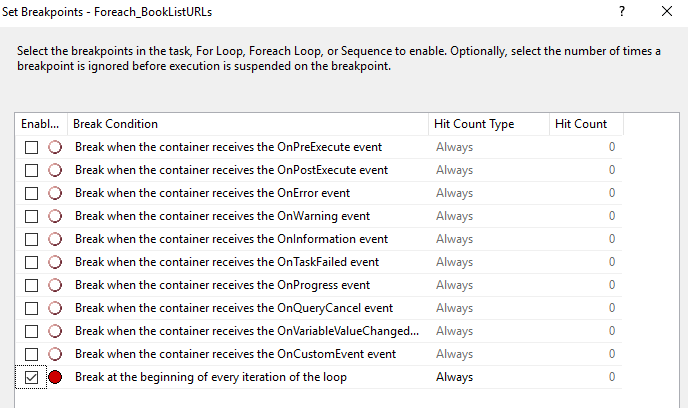Click the OnTaskFailed breakpoint circle icon
Image resolution: width=688 pixels, height=408 pixels.
pos(55,262)
